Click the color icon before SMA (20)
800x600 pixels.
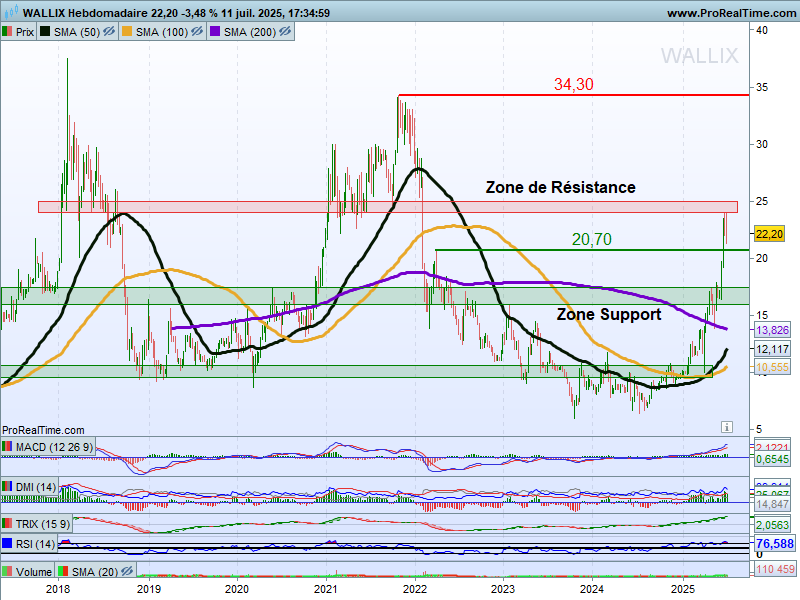(63, 571)
